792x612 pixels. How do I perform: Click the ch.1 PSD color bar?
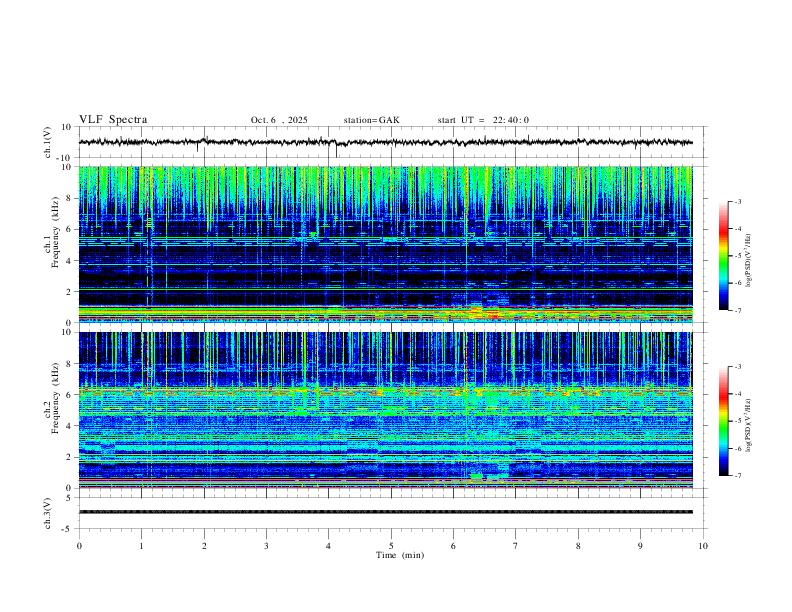coord(723,256)
